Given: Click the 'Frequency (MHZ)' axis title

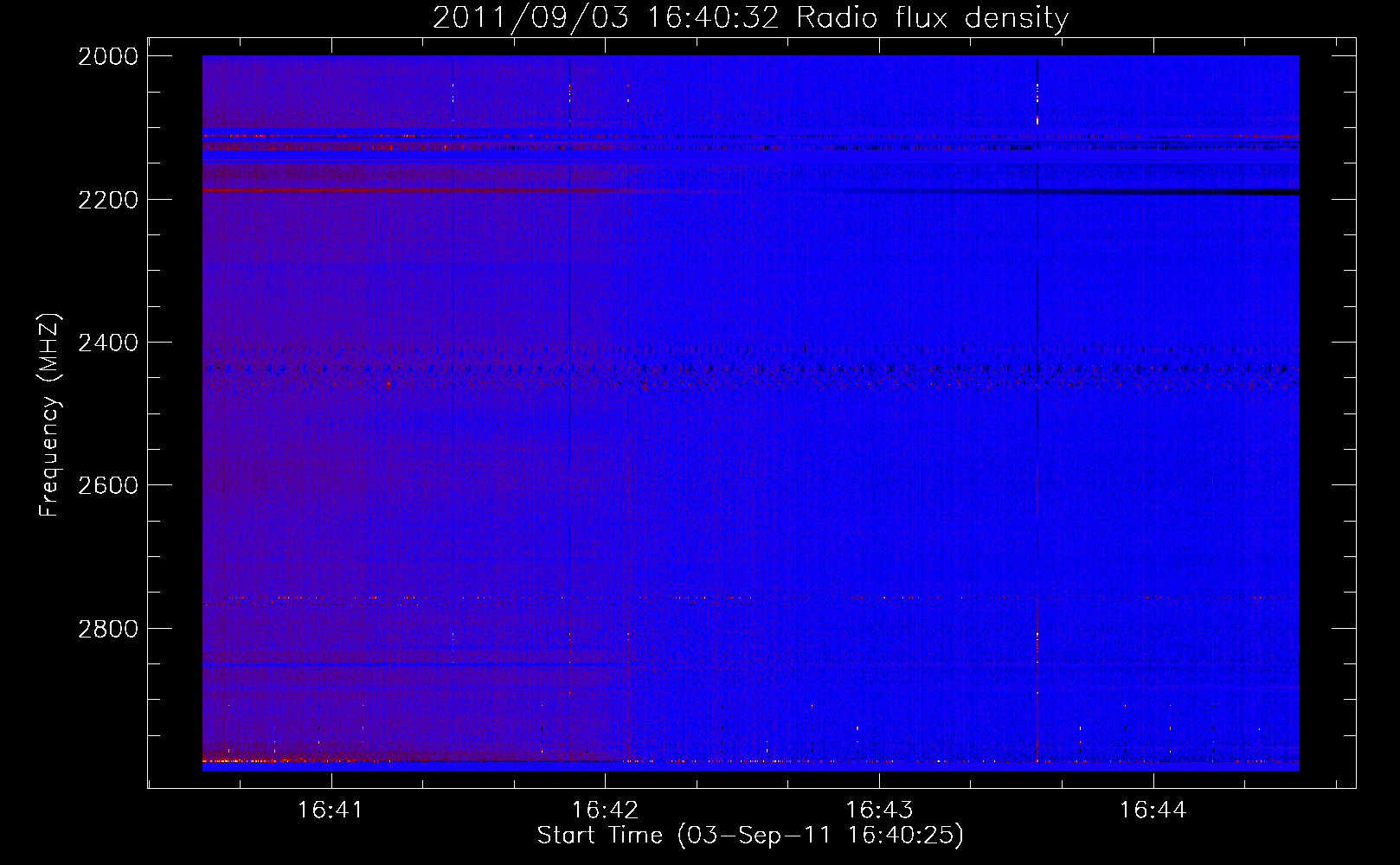Looking at the screenshot, I should click(49, 415).
